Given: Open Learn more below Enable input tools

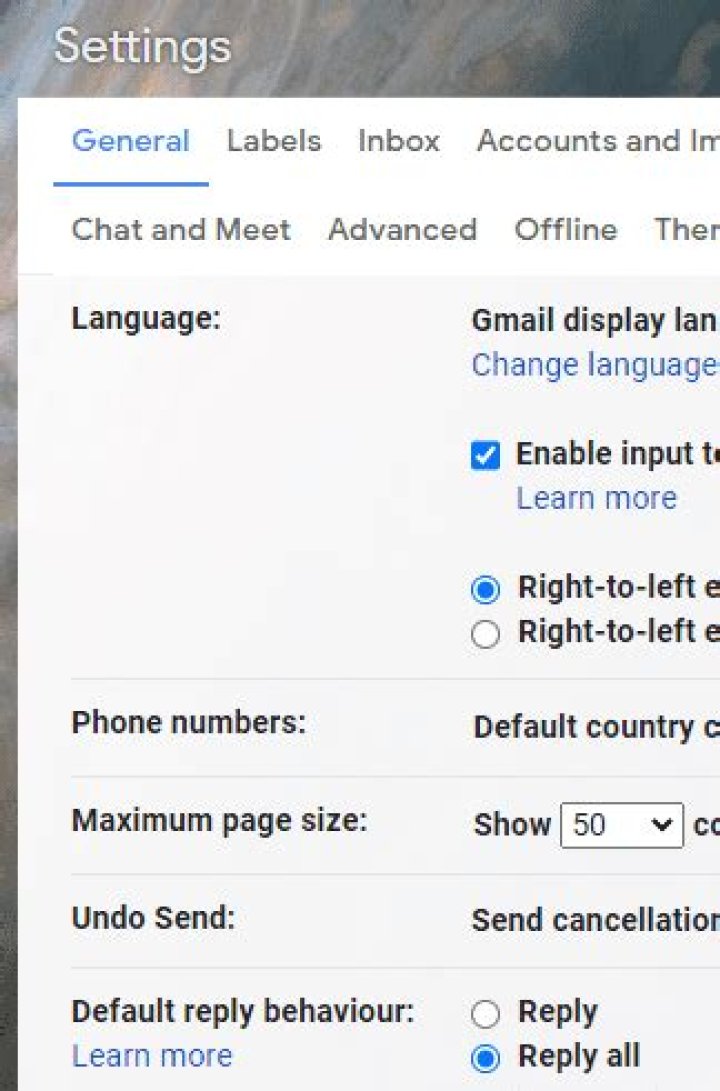Looking at the screenshot, I should (596, 498).
